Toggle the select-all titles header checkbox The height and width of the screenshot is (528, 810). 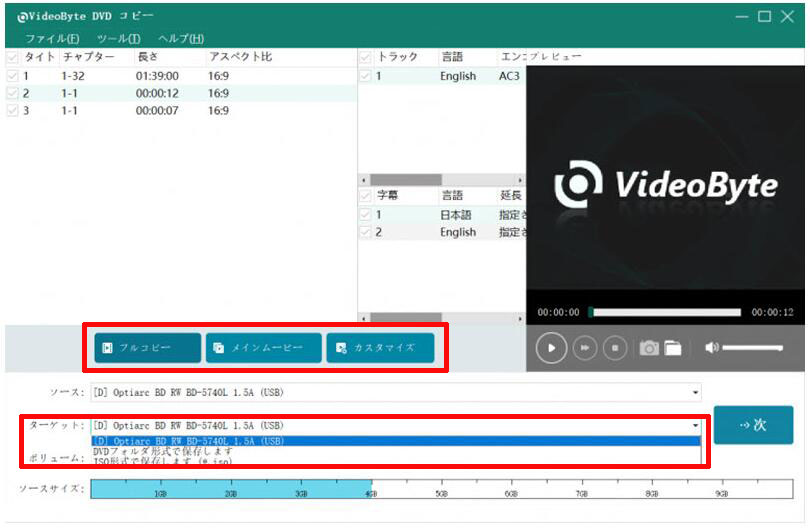[x=12, y=57]
